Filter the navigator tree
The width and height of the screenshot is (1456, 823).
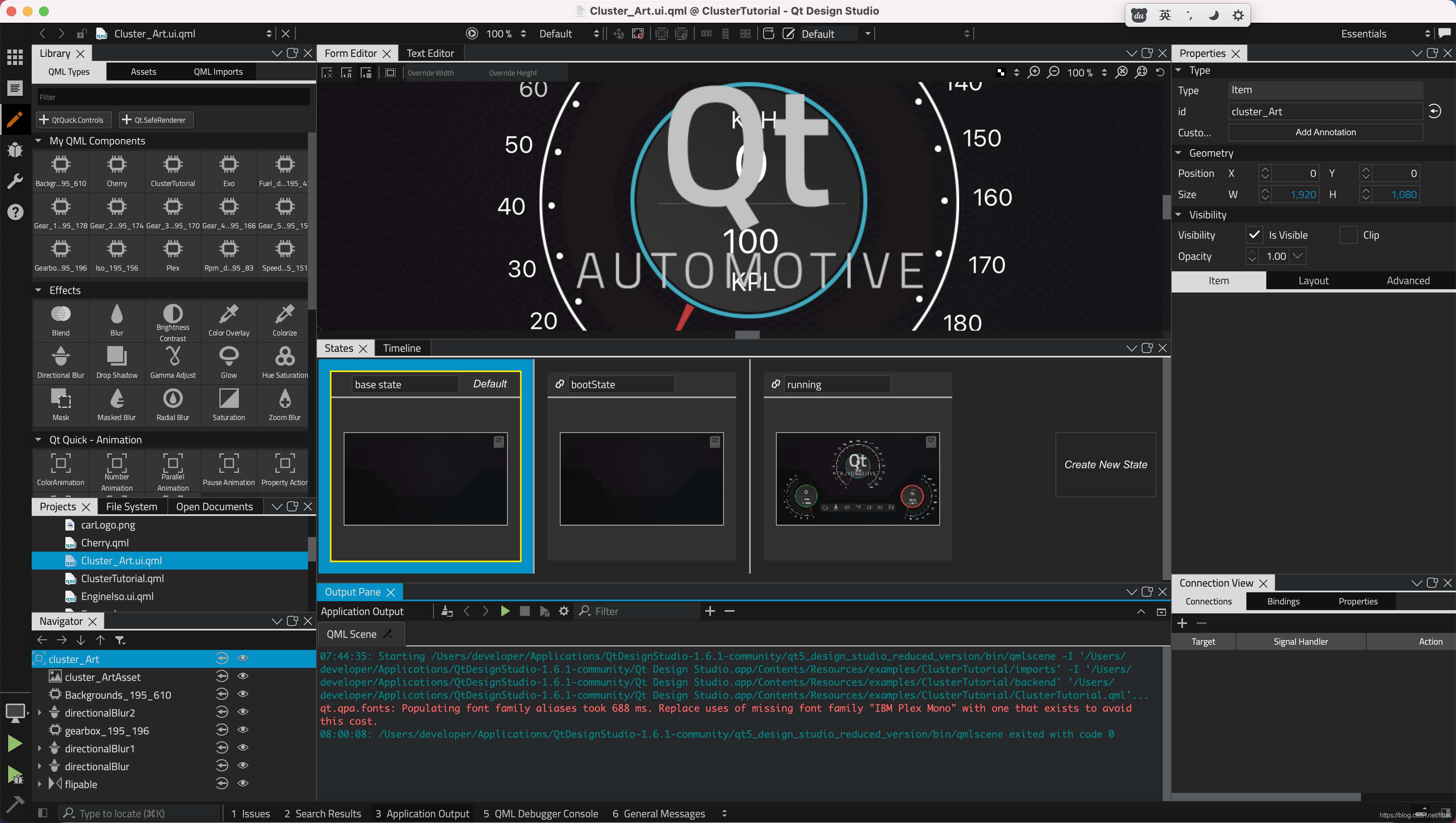120,641
